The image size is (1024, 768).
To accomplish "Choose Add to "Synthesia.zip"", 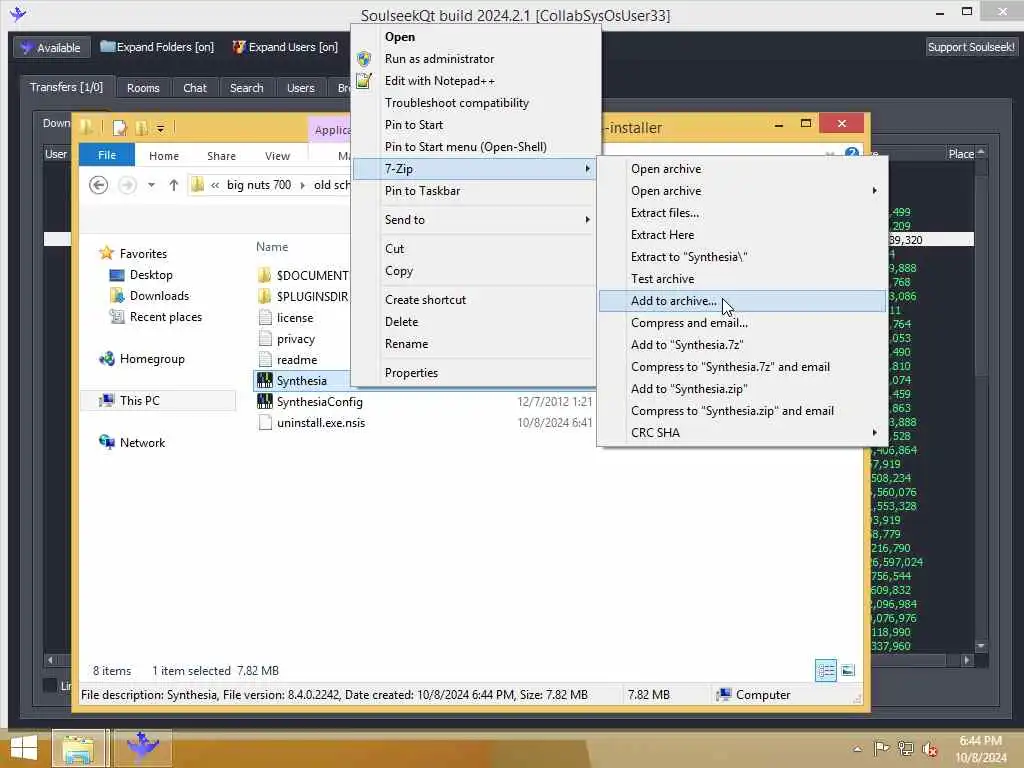I will click(x=742, y=389).
